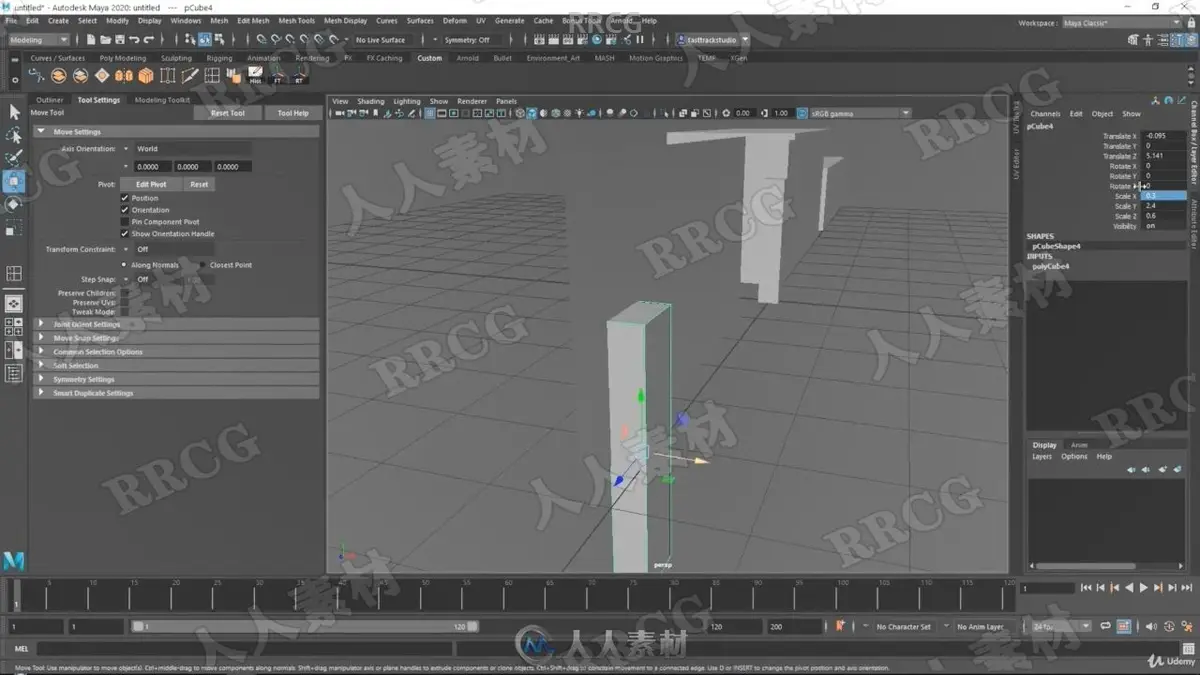Select the arrow Select tool in left toolbox
Screen dimensions: 1200x675
[x=13, y=112]
